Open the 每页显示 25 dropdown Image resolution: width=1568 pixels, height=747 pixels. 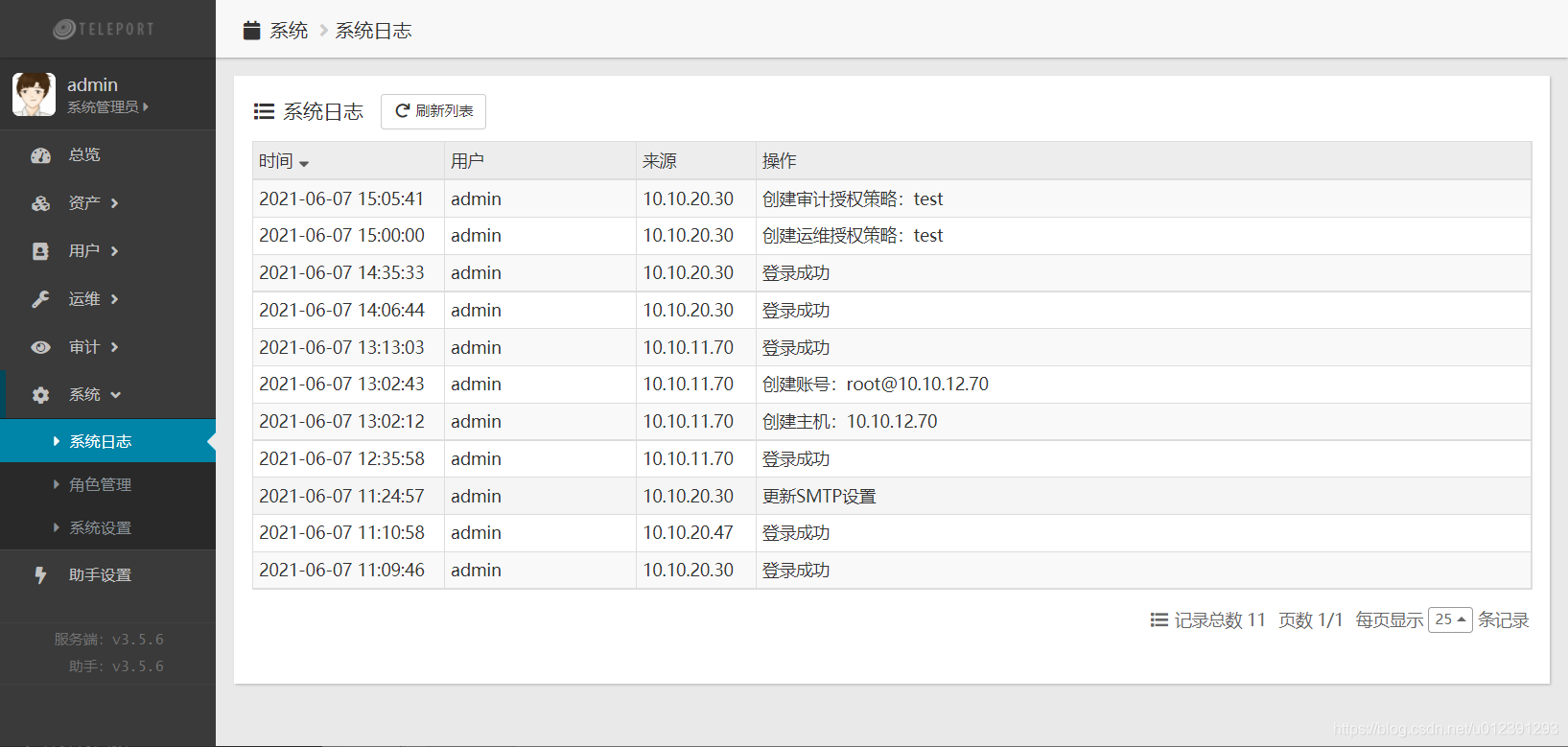tap(1450, 620)
